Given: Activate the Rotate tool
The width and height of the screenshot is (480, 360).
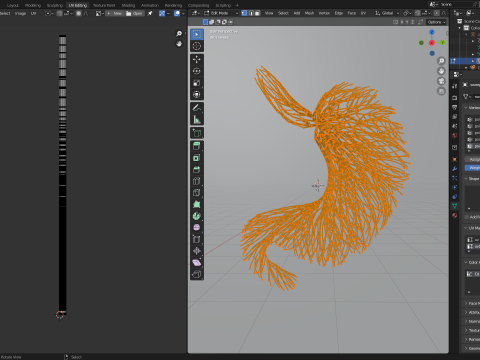Looking at the screenshot, I should click(197, 71).
